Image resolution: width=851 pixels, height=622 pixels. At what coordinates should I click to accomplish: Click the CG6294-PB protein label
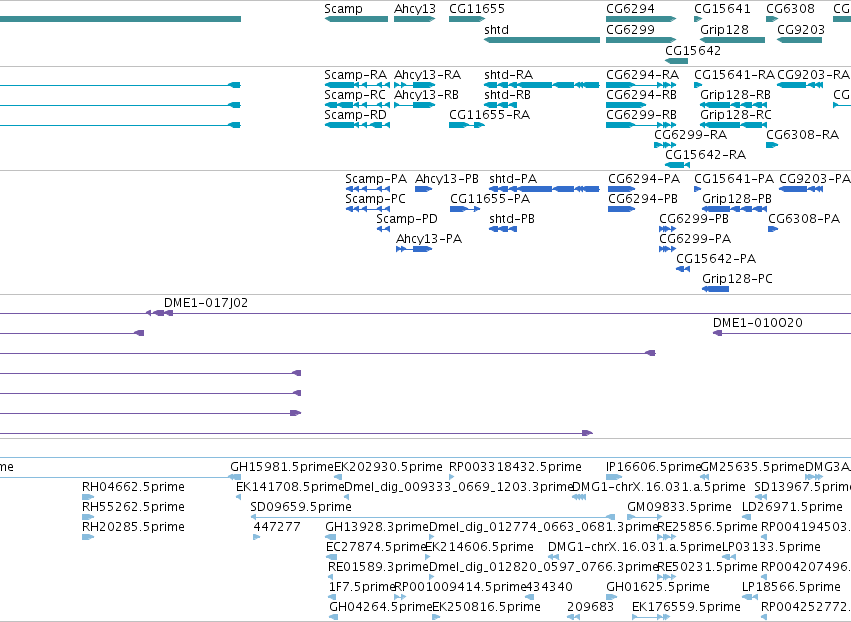[643, 199]
